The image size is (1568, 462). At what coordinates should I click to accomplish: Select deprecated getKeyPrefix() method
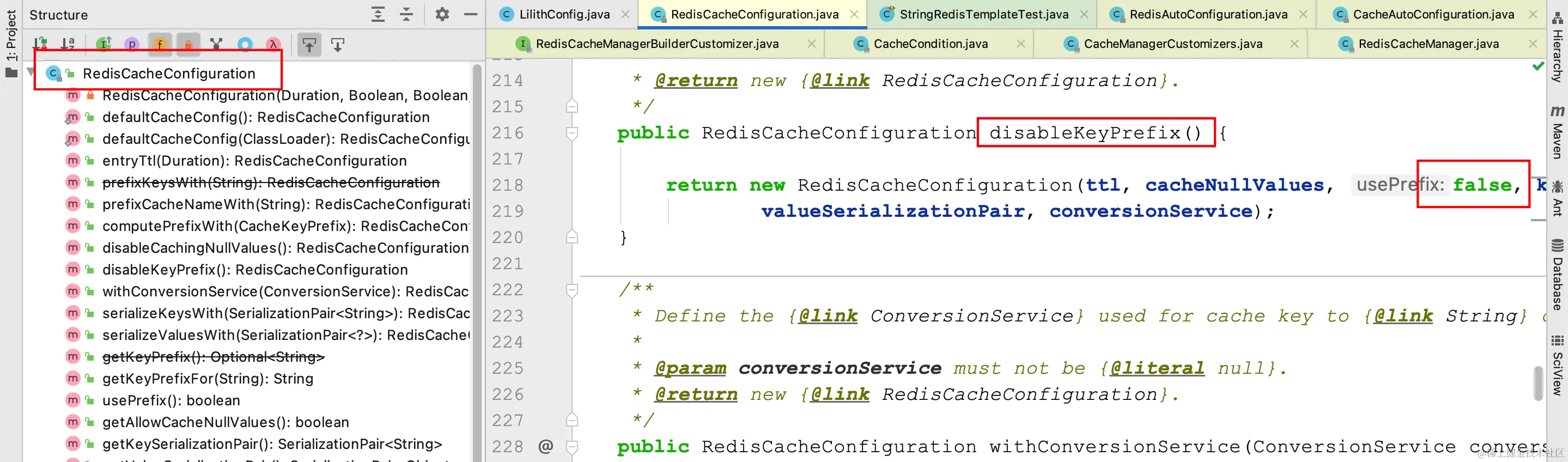point(213,357)
